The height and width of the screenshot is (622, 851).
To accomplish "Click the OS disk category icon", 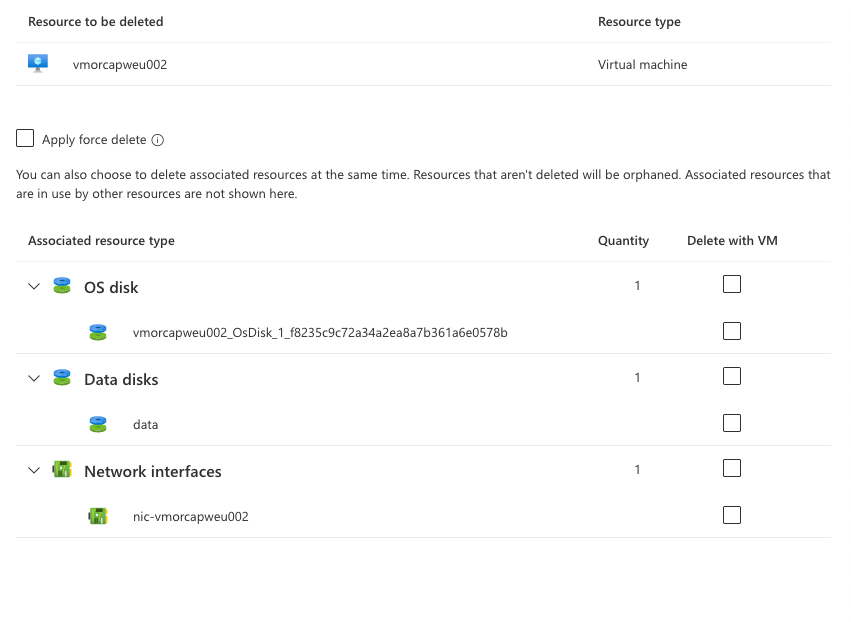I will point(62,287).
